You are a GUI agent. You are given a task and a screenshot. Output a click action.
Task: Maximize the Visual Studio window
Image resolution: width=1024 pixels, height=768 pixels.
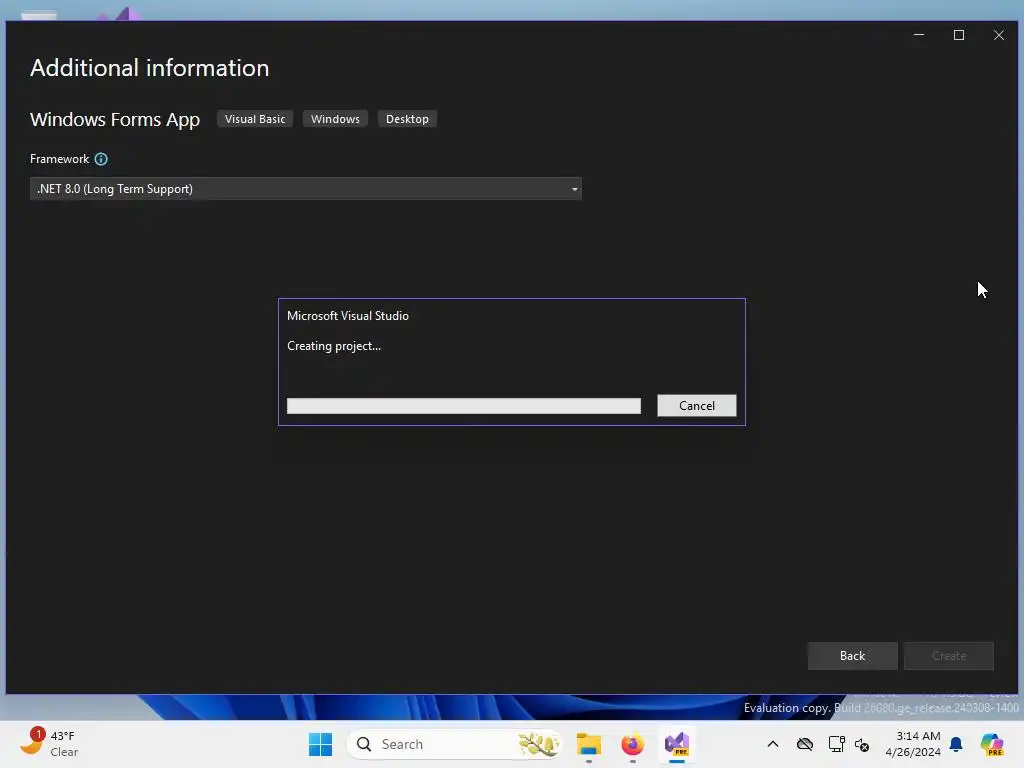tap(959, 35)
